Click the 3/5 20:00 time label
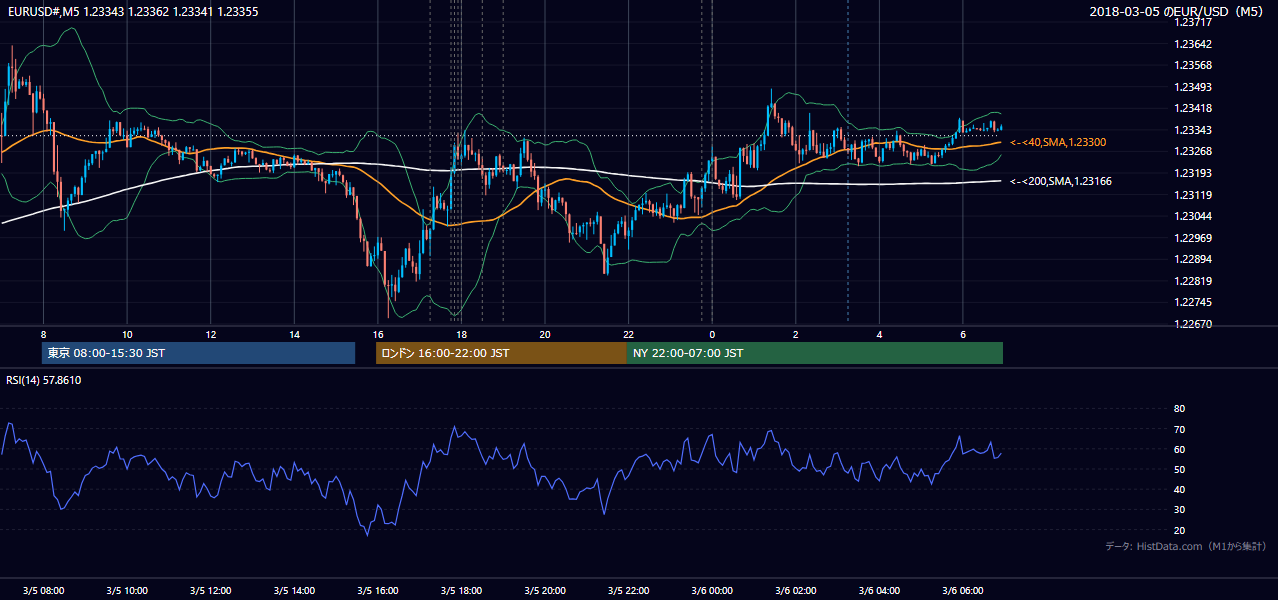 [x=545, y=590]
